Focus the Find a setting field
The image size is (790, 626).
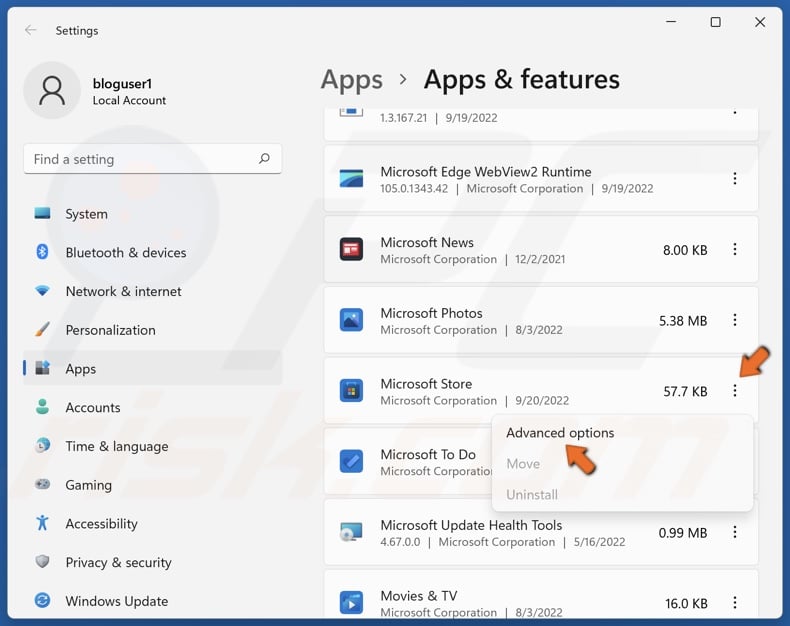point(152,159)
